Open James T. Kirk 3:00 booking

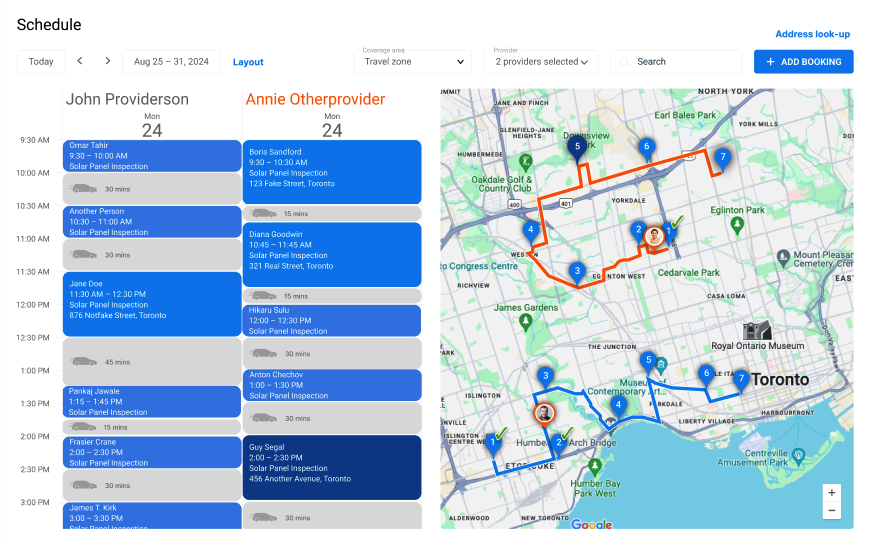click(152, 516)
